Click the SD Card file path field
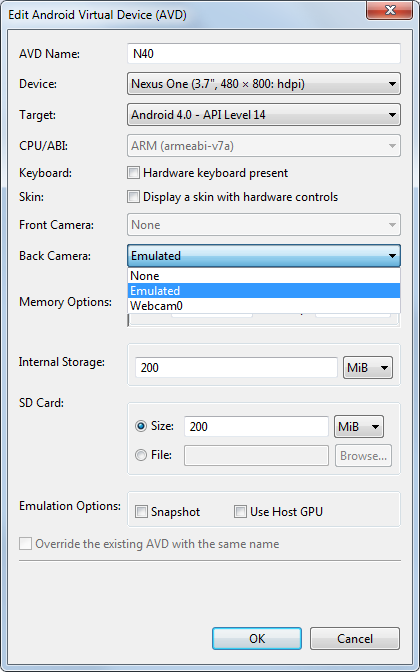420x672 pixels. click(x=256, y=456)
